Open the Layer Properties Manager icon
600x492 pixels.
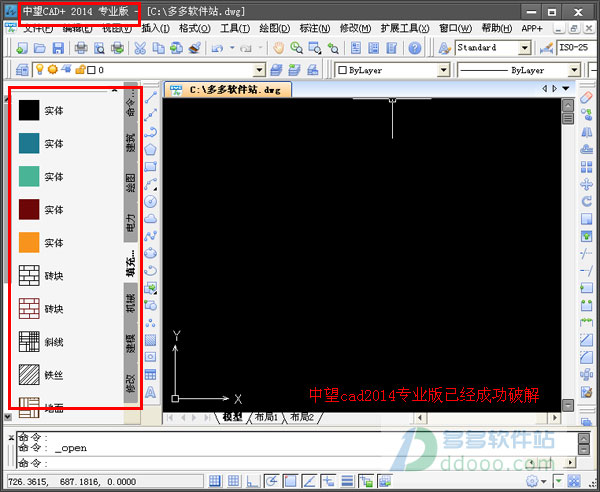click(22, 70)
